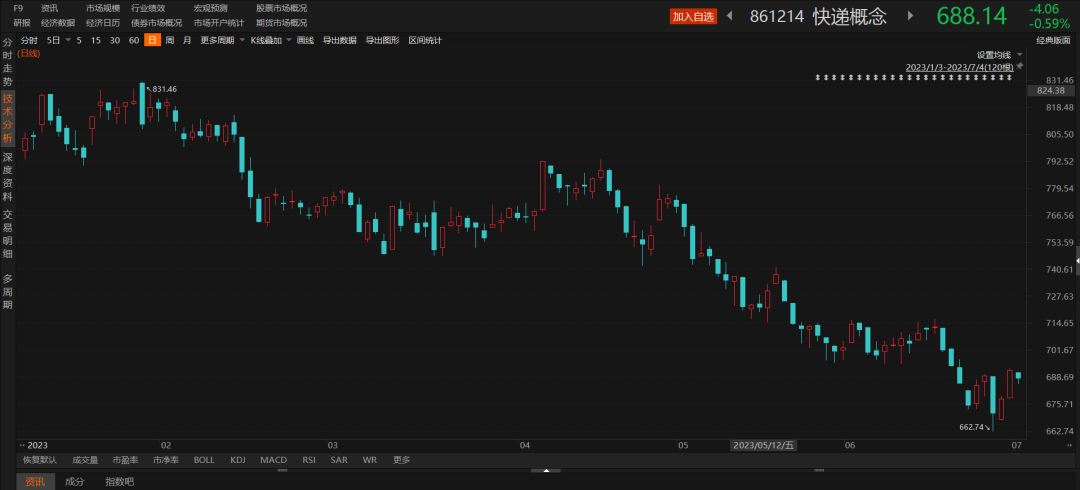
Task: Switch chart period to 周 weekly
Action: point(169,40)
